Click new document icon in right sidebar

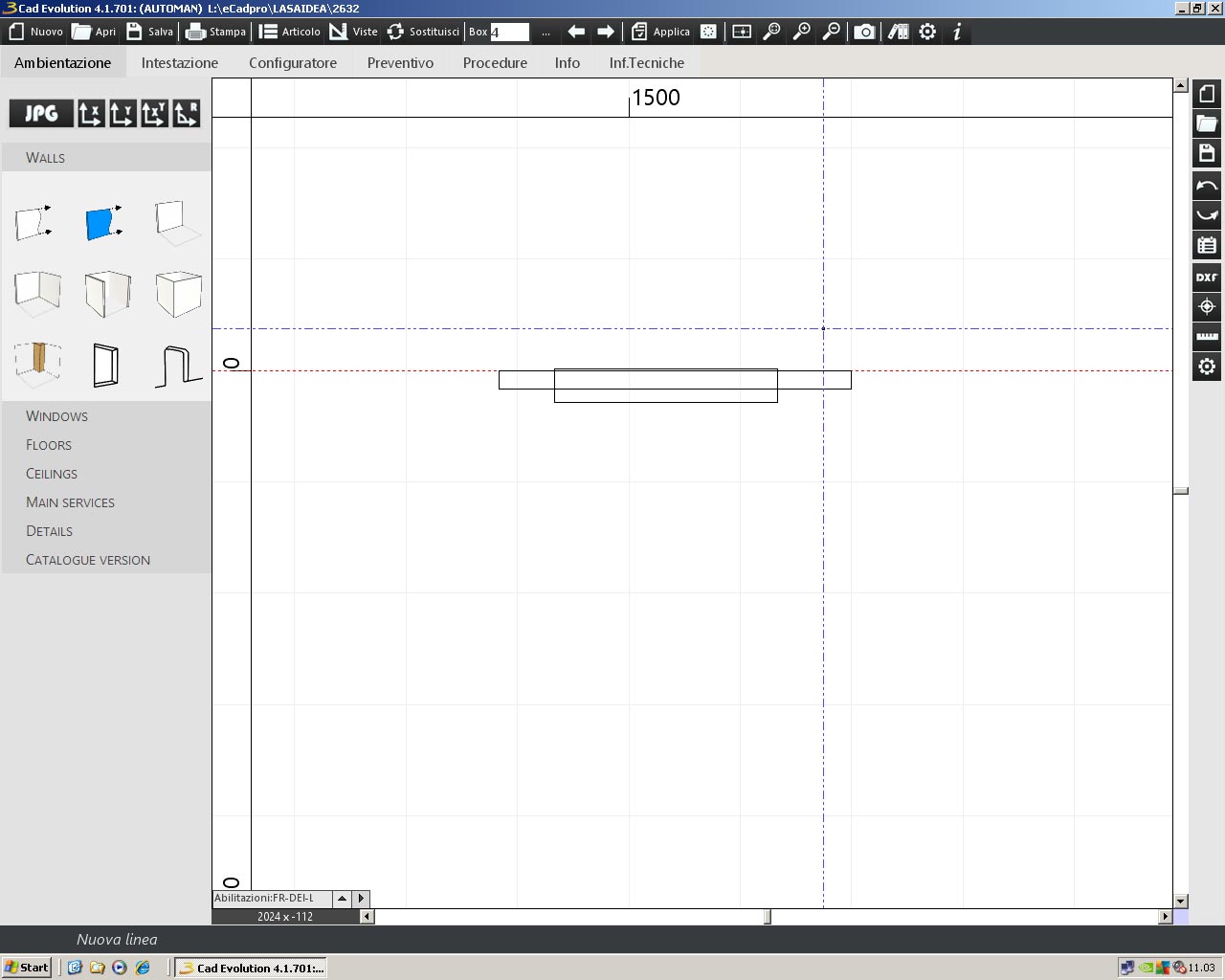tap(1207, 94)
